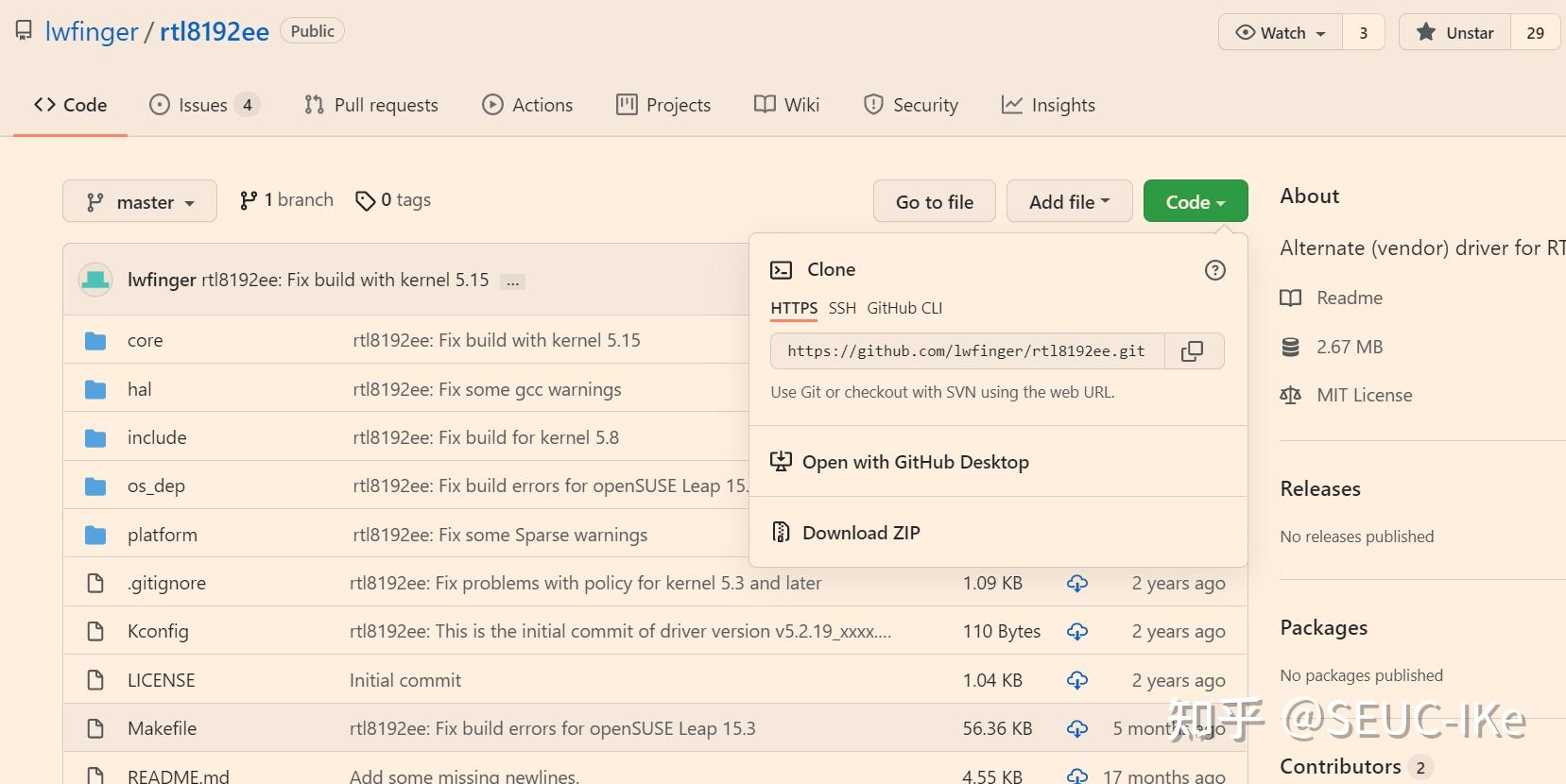The image size is (1566, 784).
Task: Toggle the green Code dropdown button
Action: coord(1196,201)
